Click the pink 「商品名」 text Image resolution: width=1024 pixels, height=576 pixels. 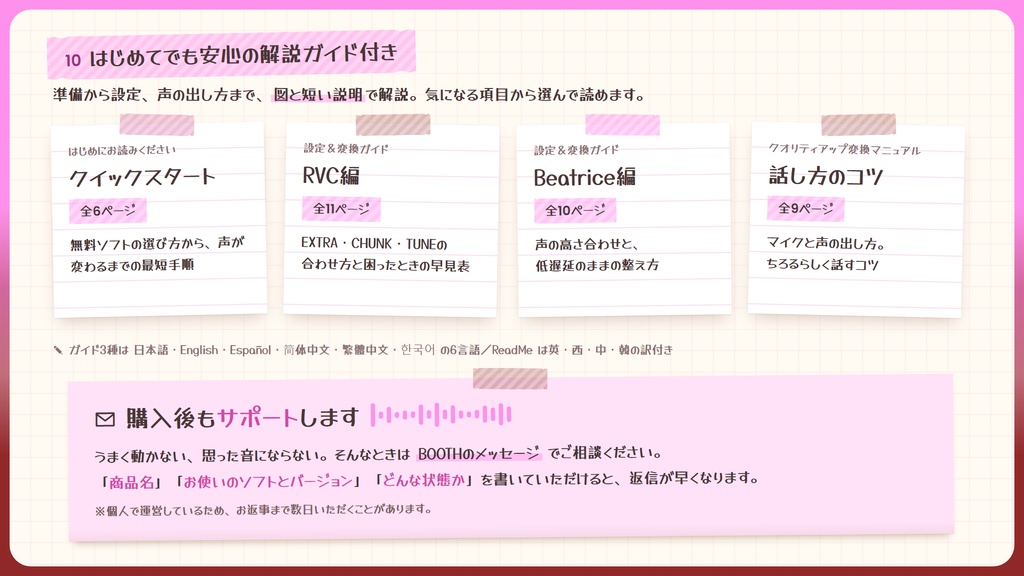coord(131,482)
